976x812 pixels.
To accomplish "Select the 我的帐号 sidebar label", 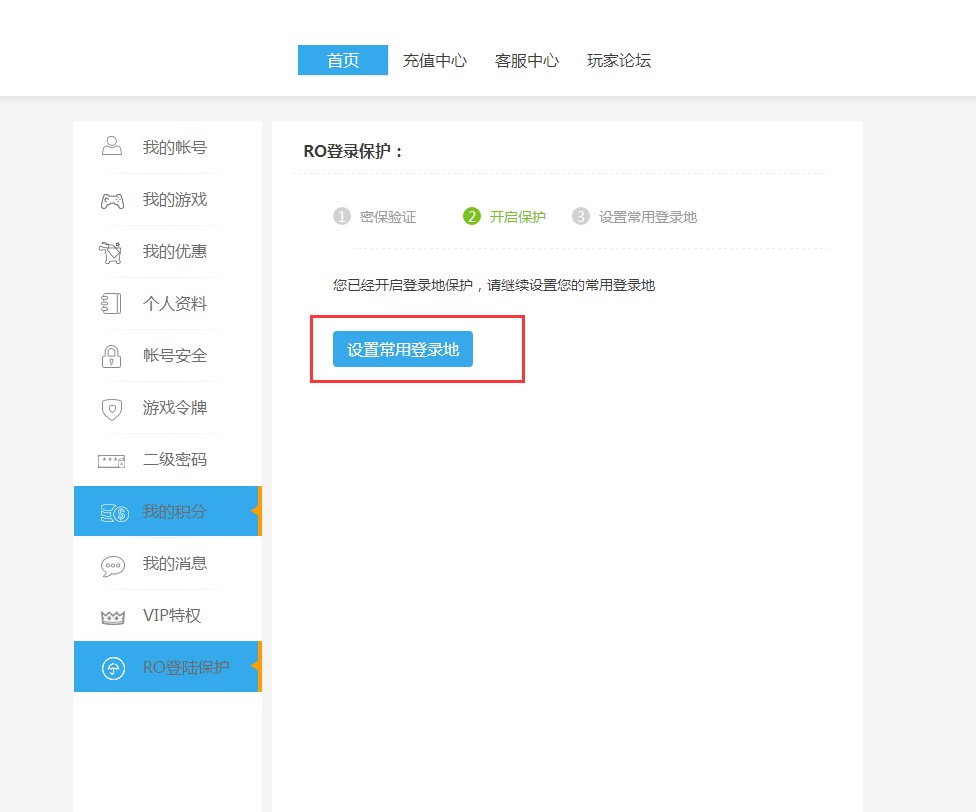I will click(175, 147).
